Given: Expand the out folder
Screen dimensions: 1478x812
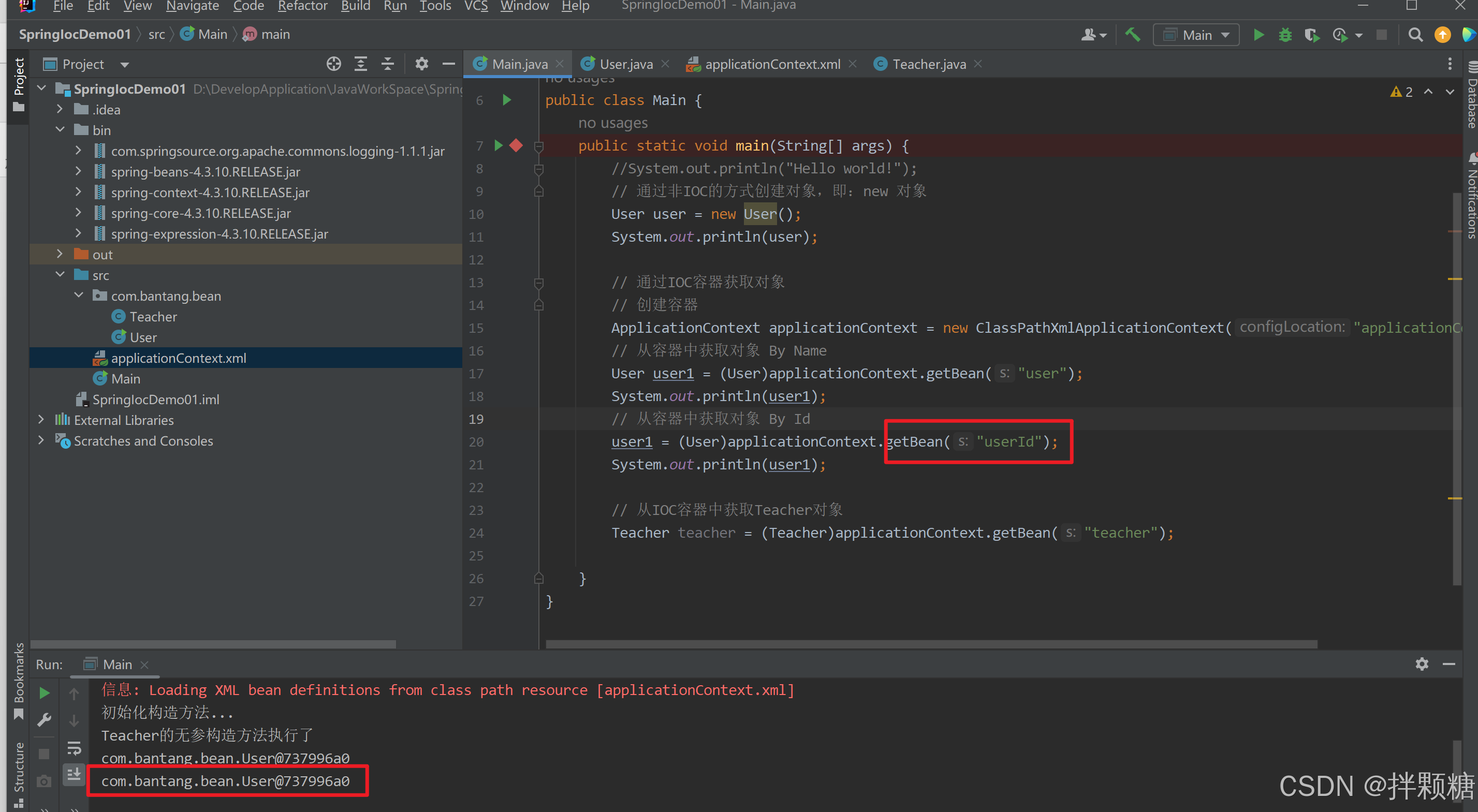Looking at the screenshot, I should pos(60,254).
